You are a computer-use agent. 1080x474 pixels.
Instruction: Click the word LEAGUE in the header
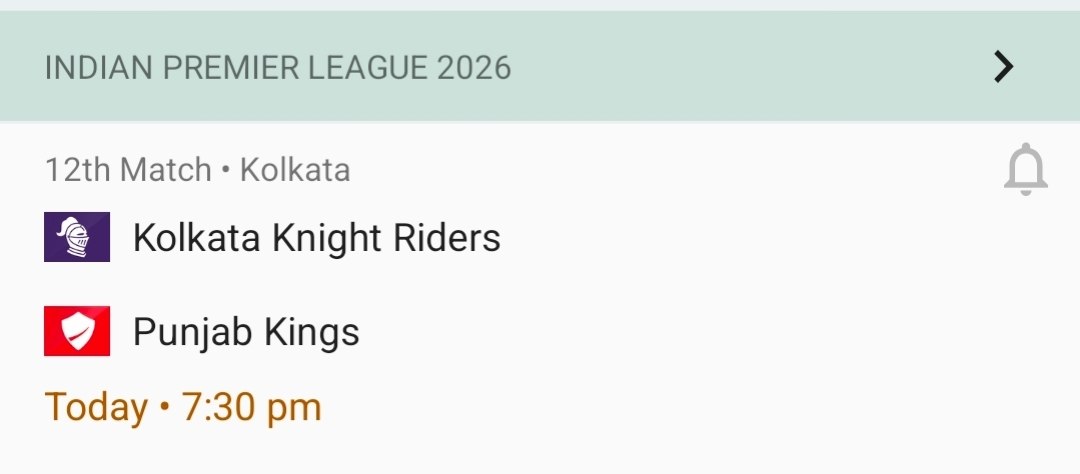362,68
